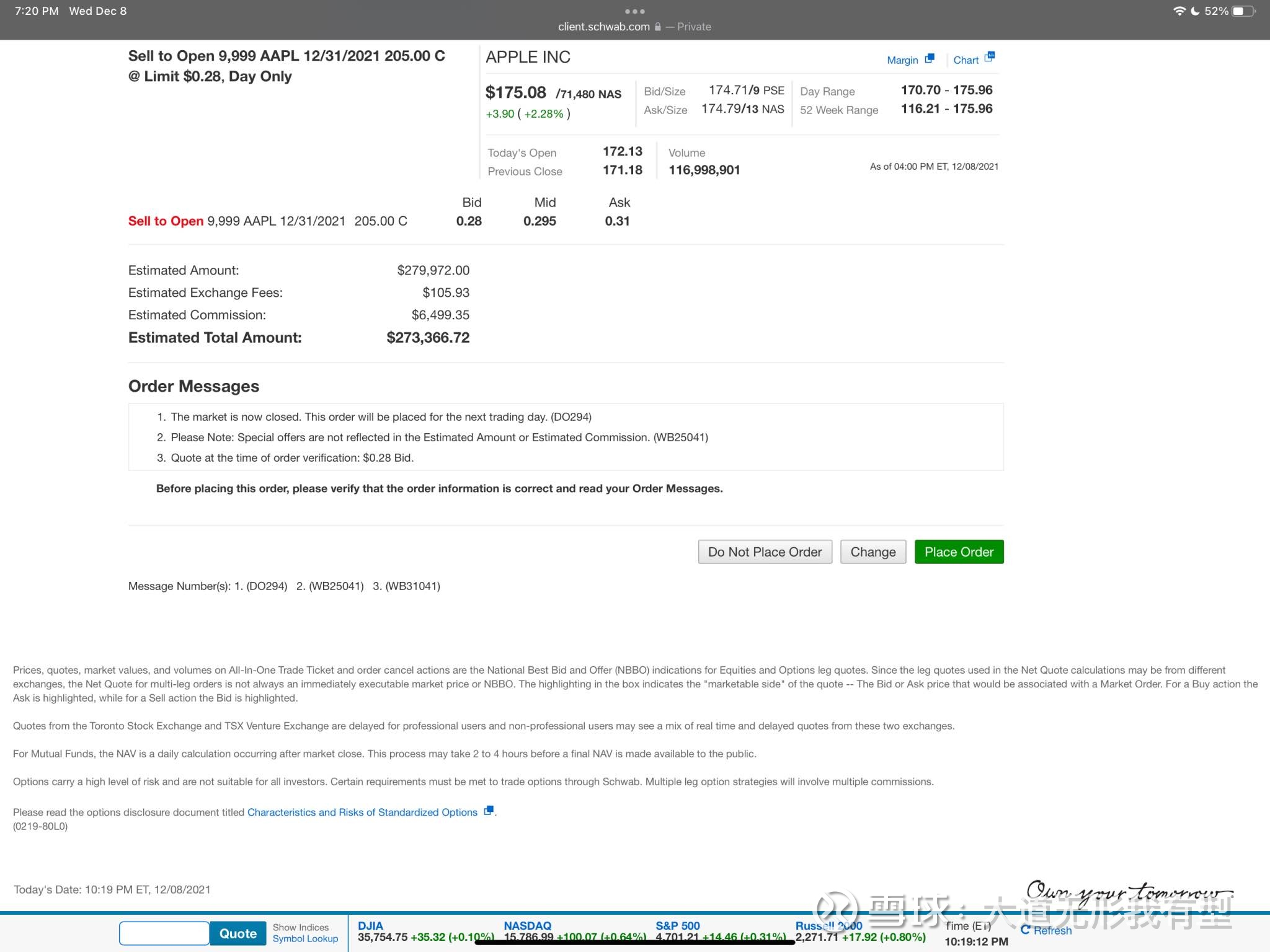Toggle the Show Indices option

301,927
